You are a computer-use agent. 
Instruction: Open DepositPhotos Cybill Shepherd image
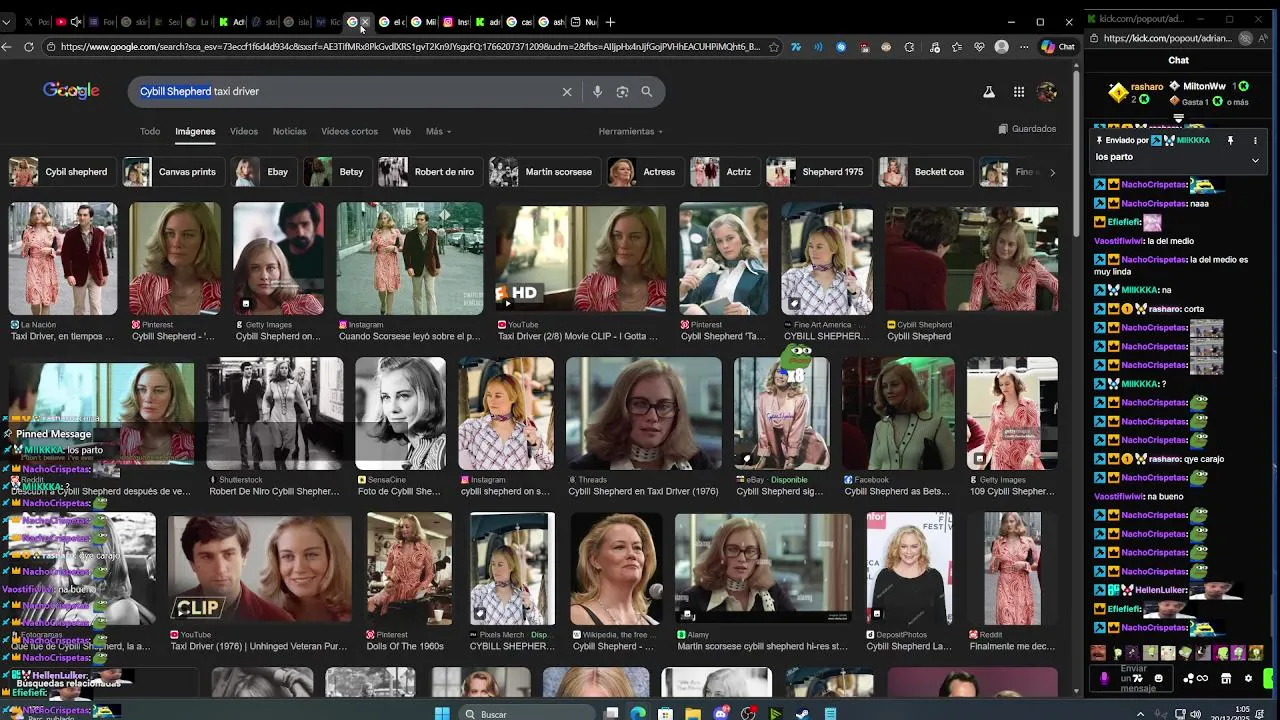pos(909,568)
